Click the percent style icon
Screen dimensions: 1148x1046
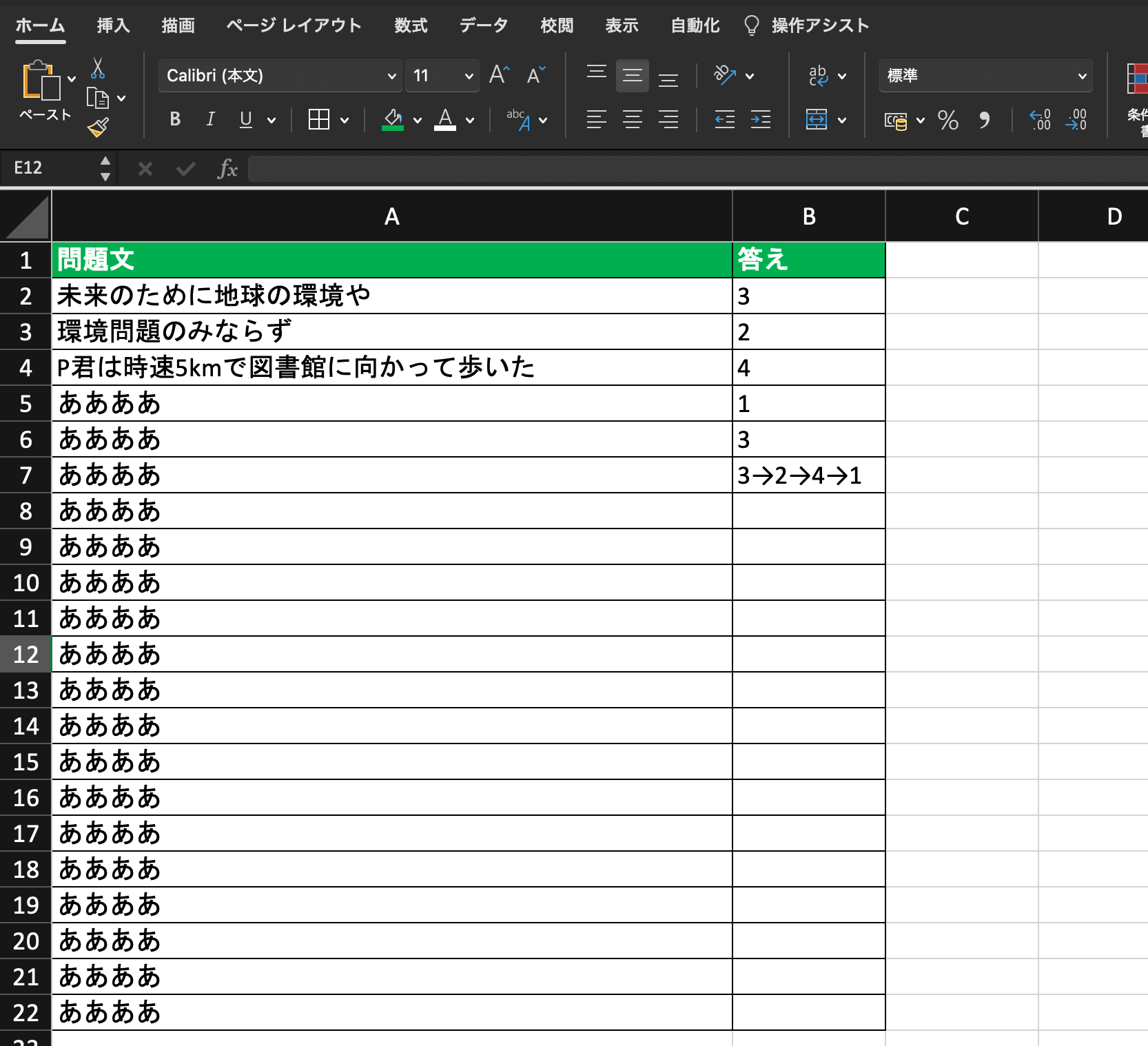tap(948, 121)
